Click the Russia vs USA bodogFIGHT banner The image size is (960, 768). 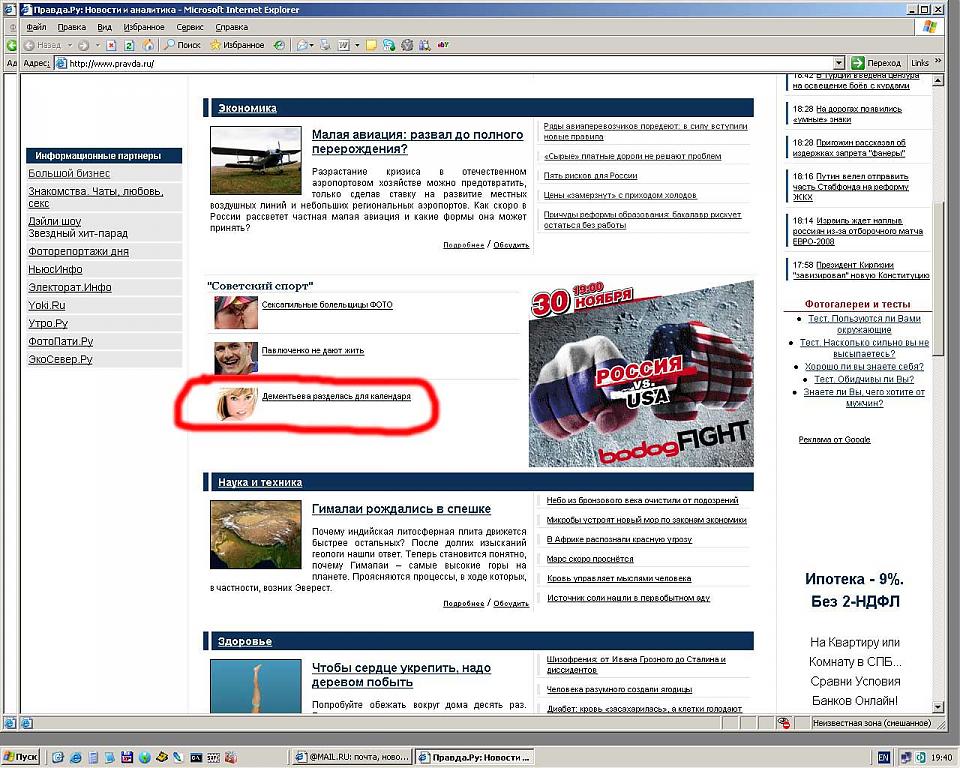click(641, 378)
